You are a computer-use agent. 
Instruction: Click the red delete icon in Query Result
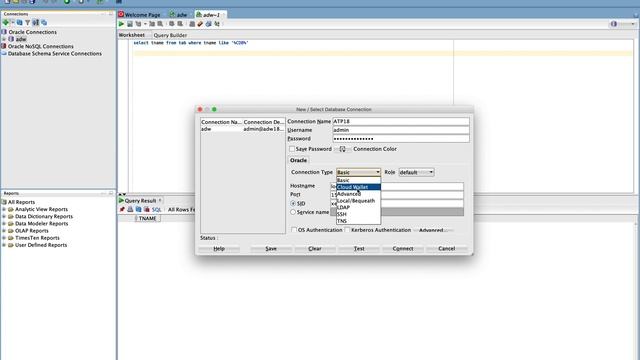pos(147,209)
